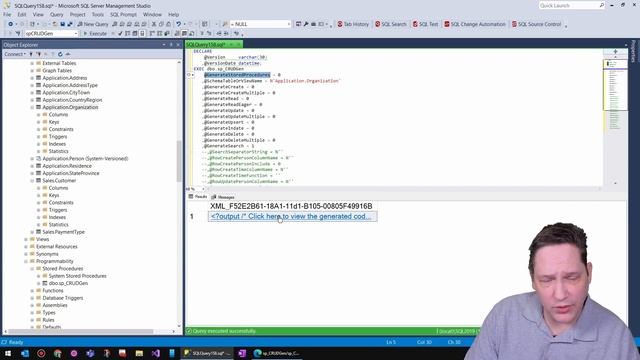Switch to the Messages tab
640x360 pixels.
(223, 197)
